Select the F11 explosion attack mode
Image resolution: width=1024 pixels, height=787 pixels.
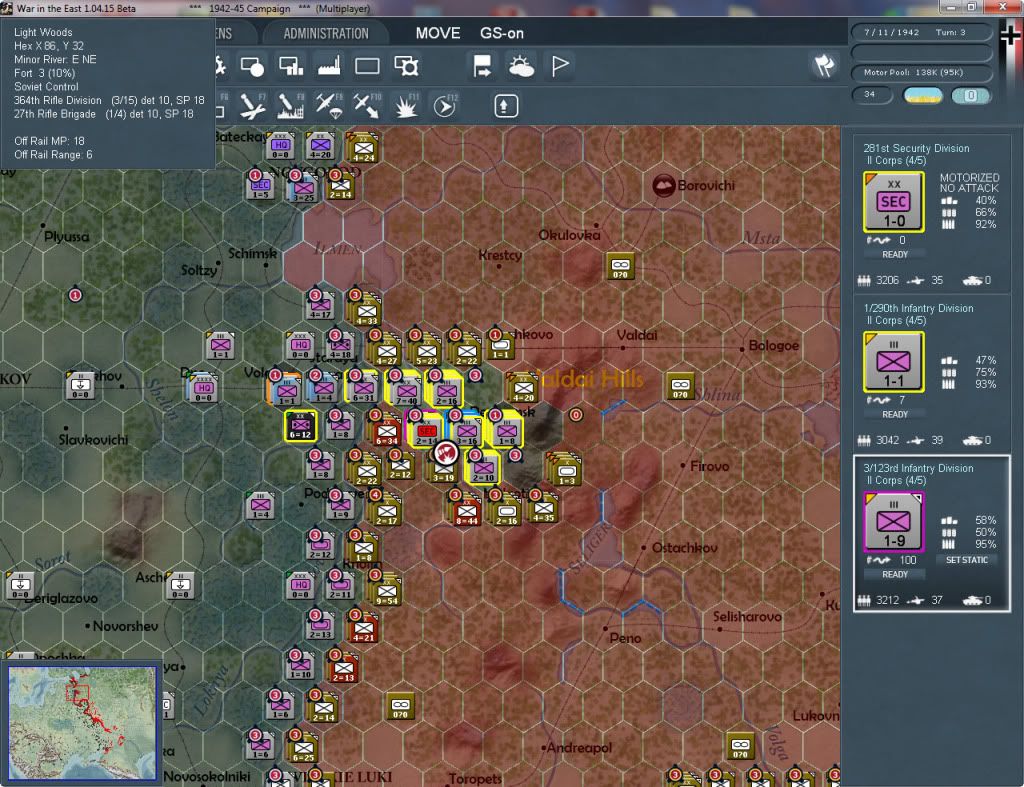coord(406,106)
